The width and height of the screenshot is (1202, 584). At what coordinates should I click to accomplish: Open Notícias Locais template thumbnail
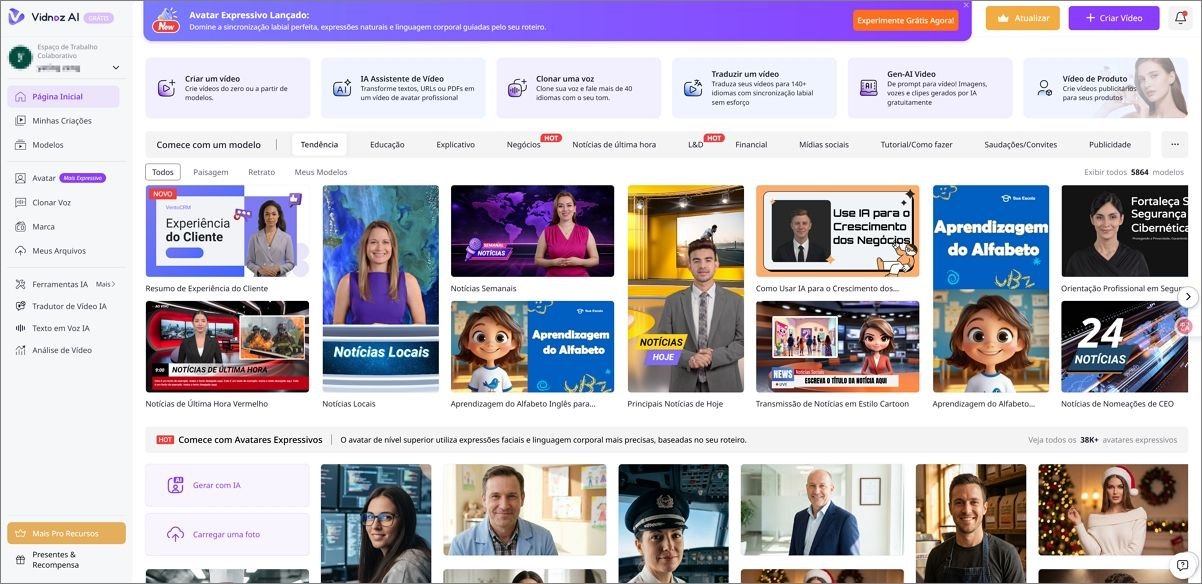(380, 288)
